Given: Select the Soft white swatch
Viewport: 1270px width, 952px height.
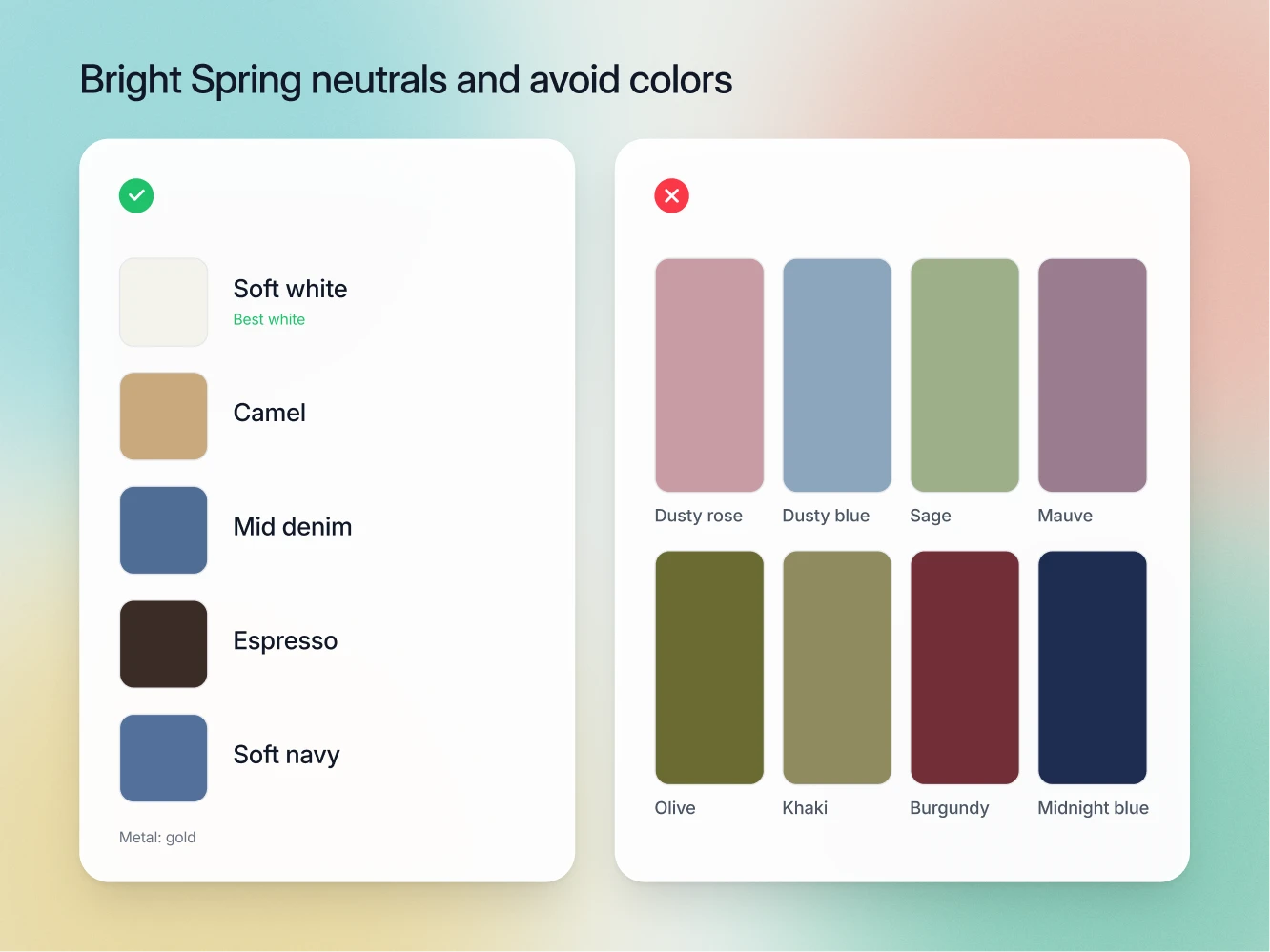Looking at the screenshot, I should [x=164, y=302].
